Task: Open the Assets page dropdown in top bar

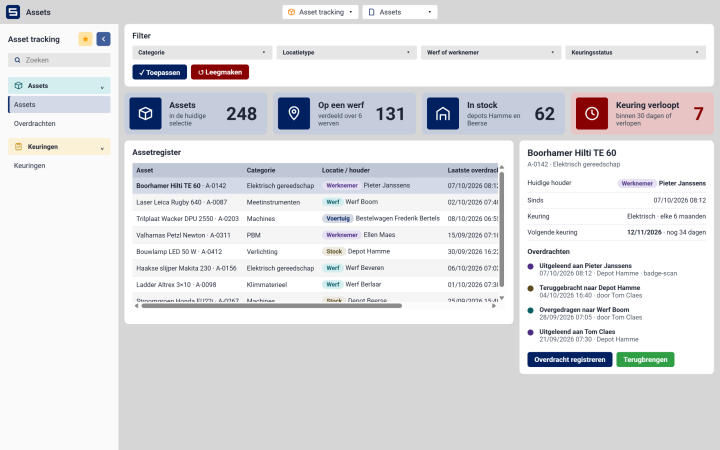Action: (x=400, y=12)
